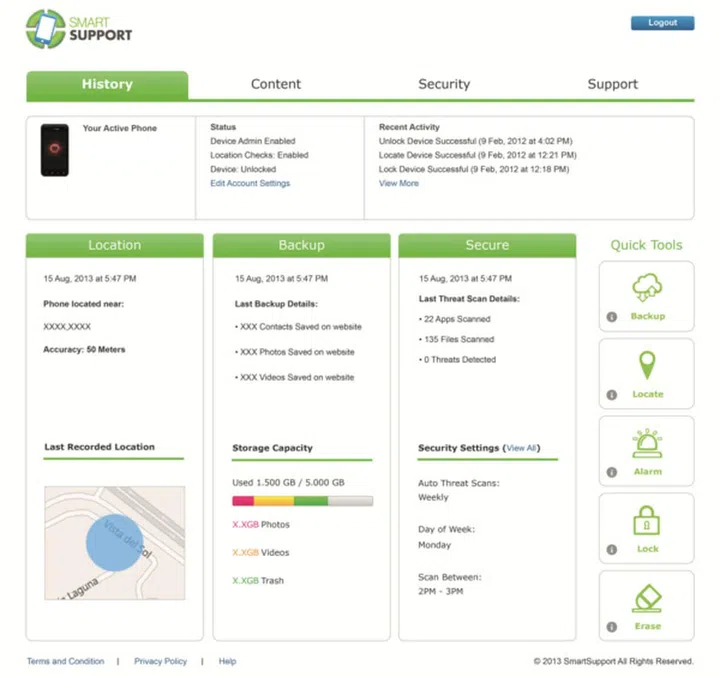
Task: Click the Backup cloud icon in Quick Tools
Action: click(647, 287)
